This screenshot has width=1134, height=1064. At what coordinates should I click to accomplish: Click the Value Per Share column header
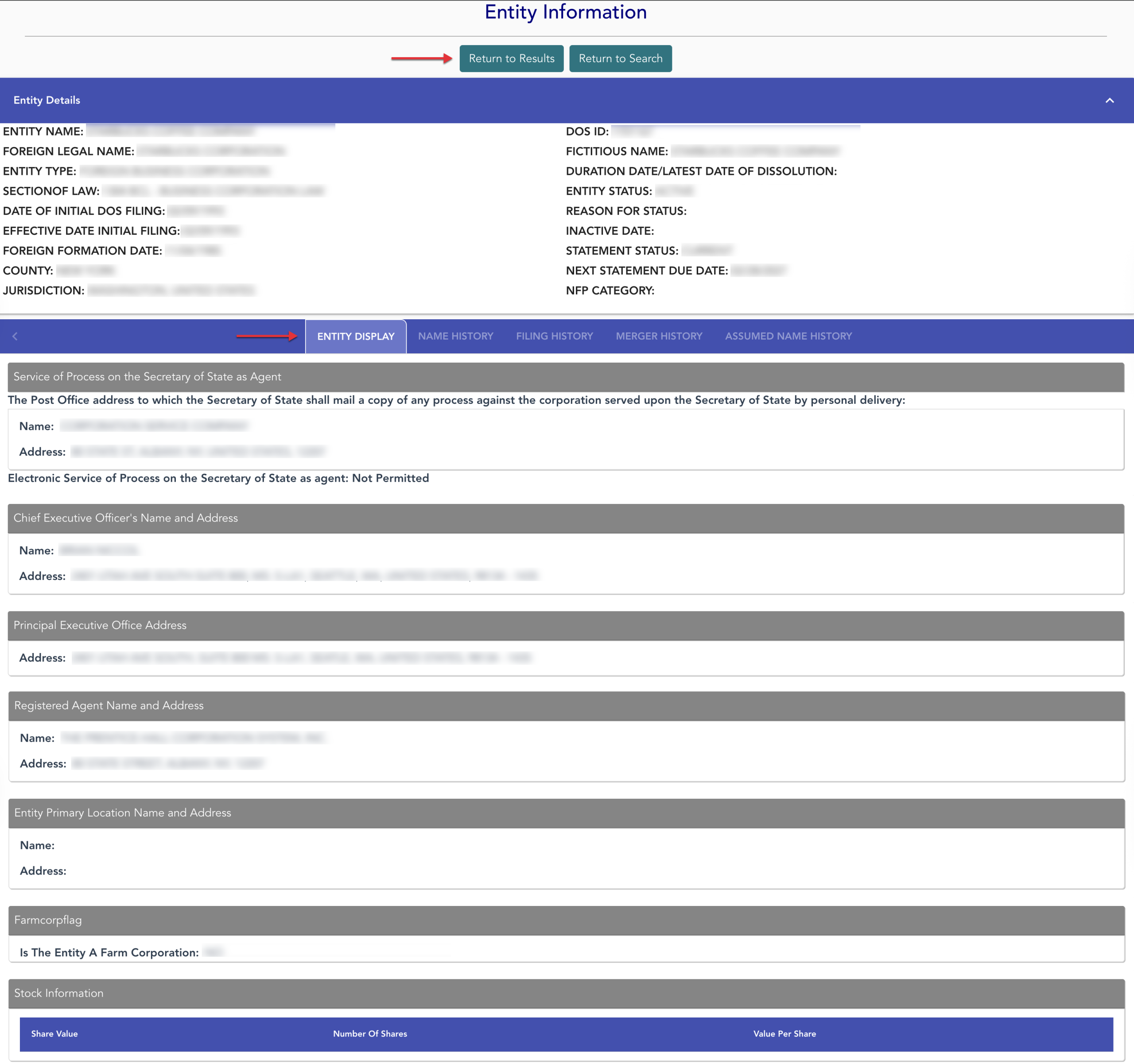pos(784,1034)
